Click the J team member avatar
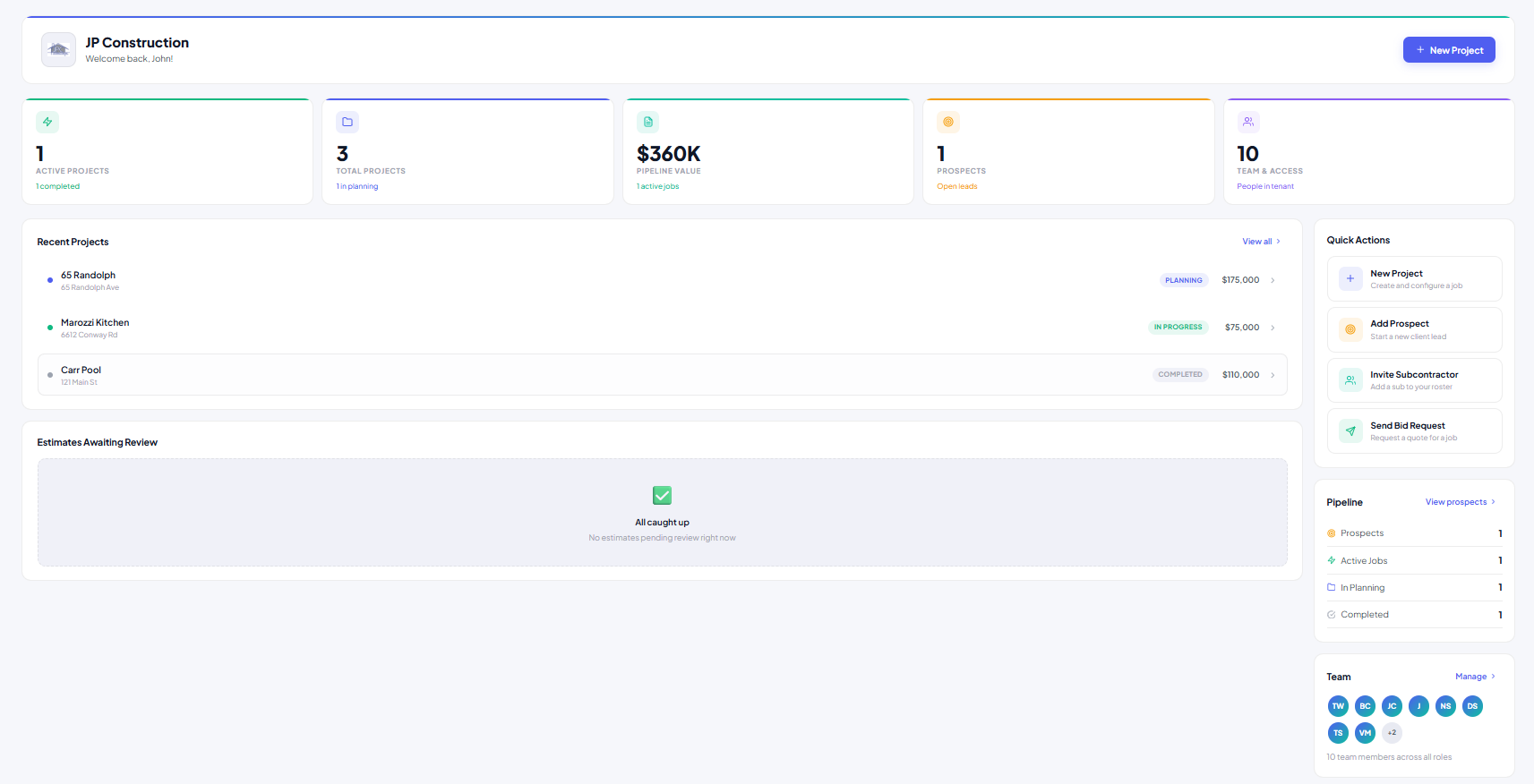This screenshot has height=784, width=1534. click(x=1418, y=706)
